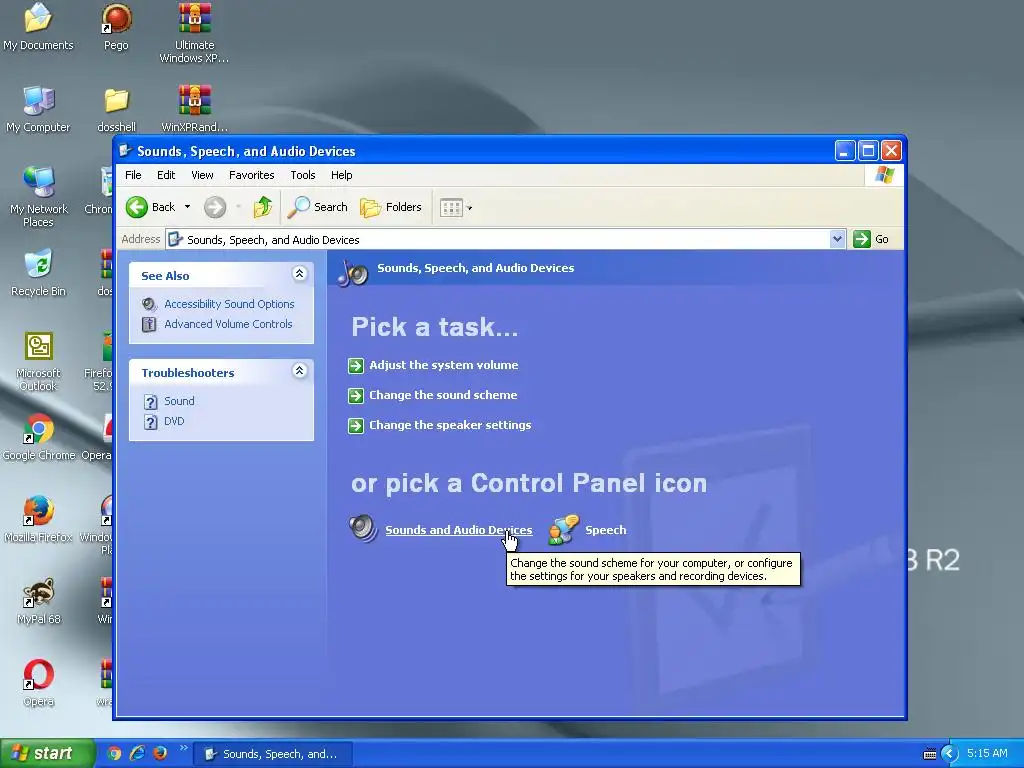Click the Go button
The height and width of the screenshot is (768, 1024).
tap(871, 239)
